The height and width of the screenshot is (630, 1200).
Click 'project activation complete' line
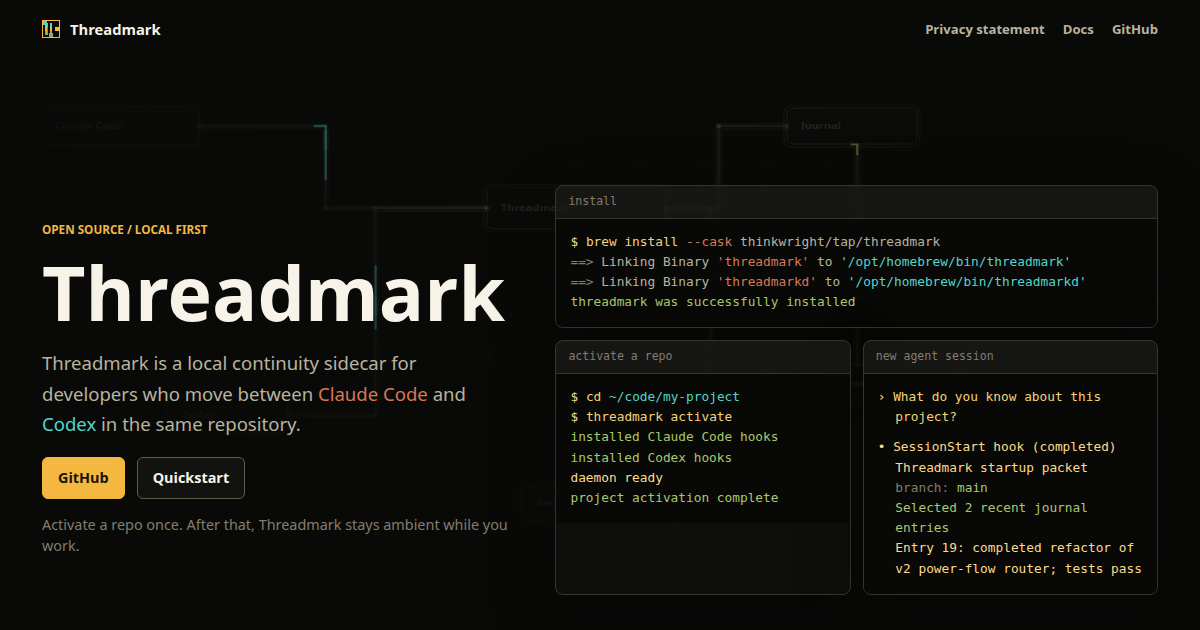pos(674,498)
